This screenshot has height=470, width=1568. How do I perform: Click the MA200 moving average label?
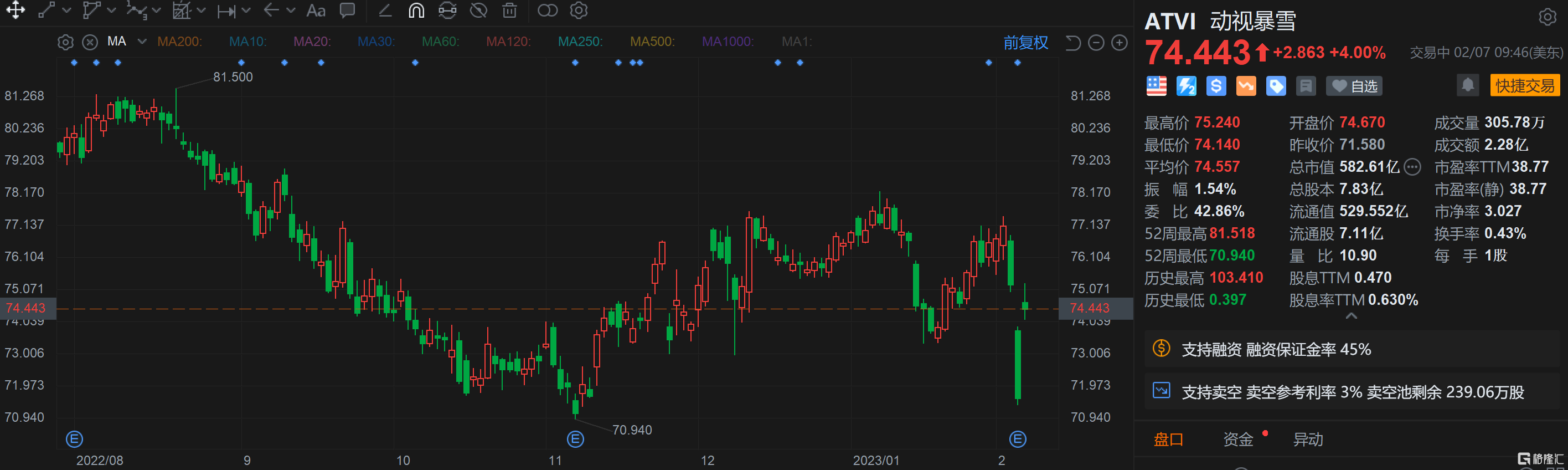coord(179,42)
